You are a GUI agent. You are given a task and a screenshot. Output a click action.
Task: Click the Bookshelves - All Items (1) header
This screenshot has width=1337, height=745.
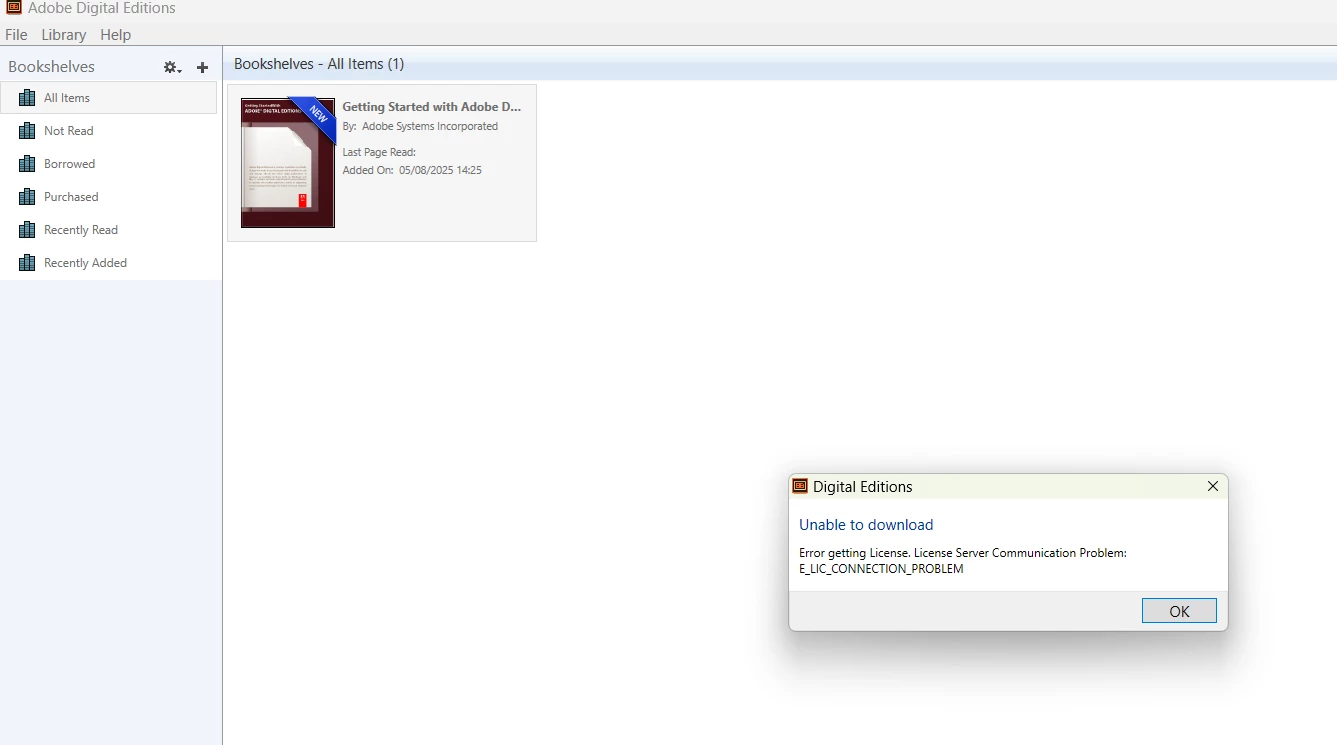pos(319,64)
